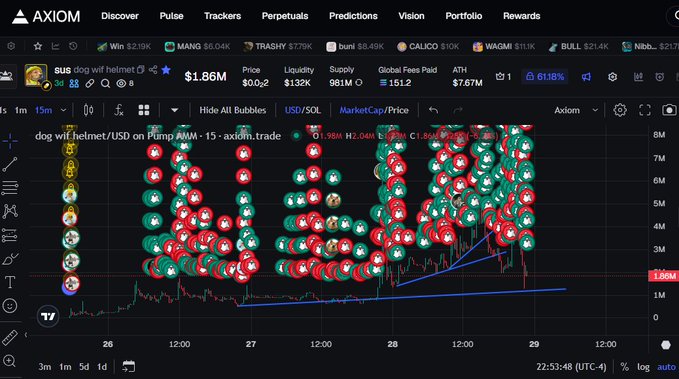Screen dimensions: 679x379
Task: Select the crosshair cursor tool
Action: pyautogui.click(x=10, y=141)
